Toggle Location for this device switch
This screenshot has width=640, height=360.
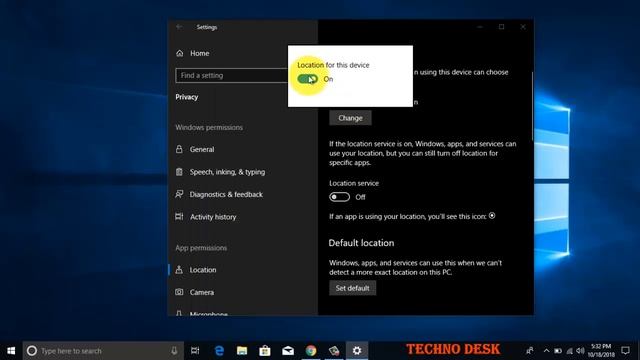307,79
